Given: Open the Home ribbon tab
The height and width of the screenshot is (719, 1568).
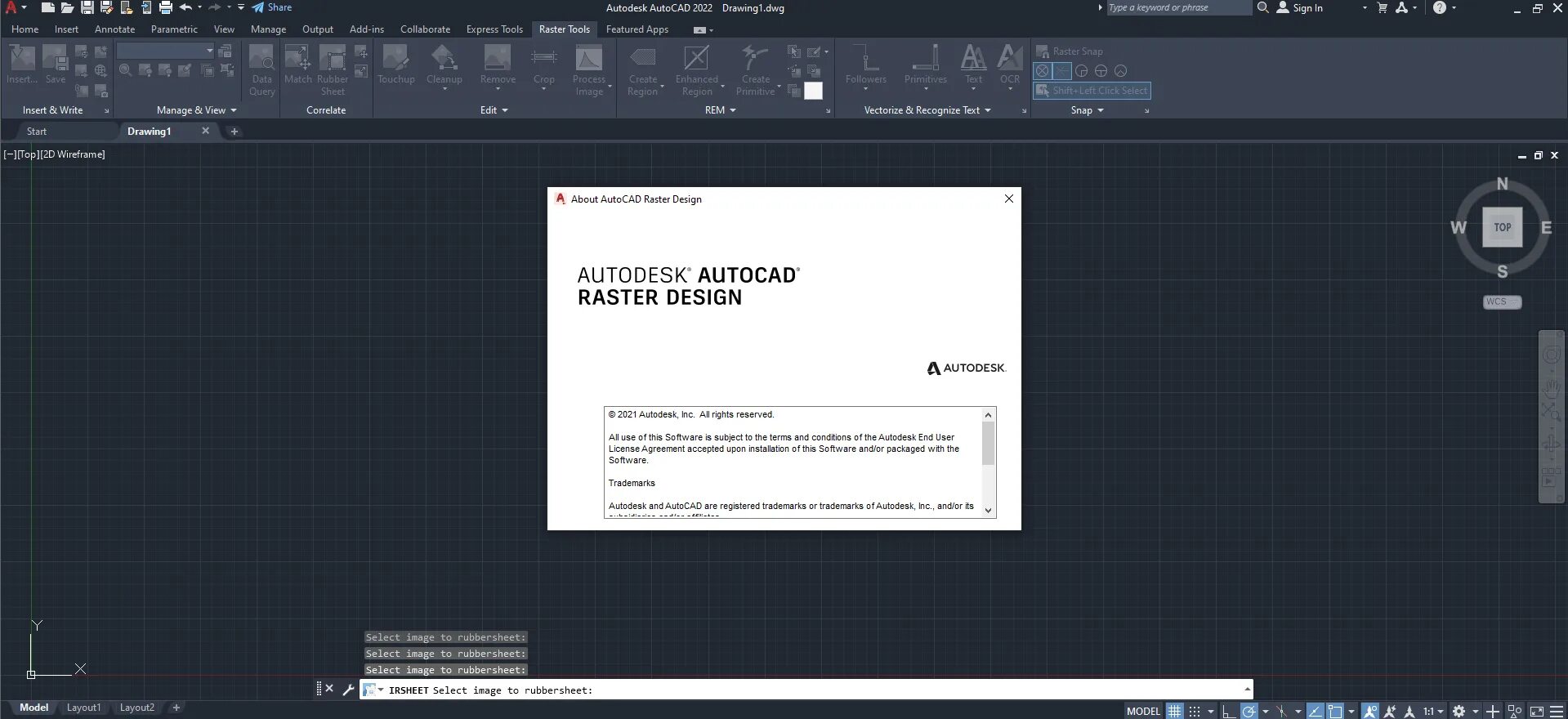Looking at the screenshot, I should [x=25, y=29].
